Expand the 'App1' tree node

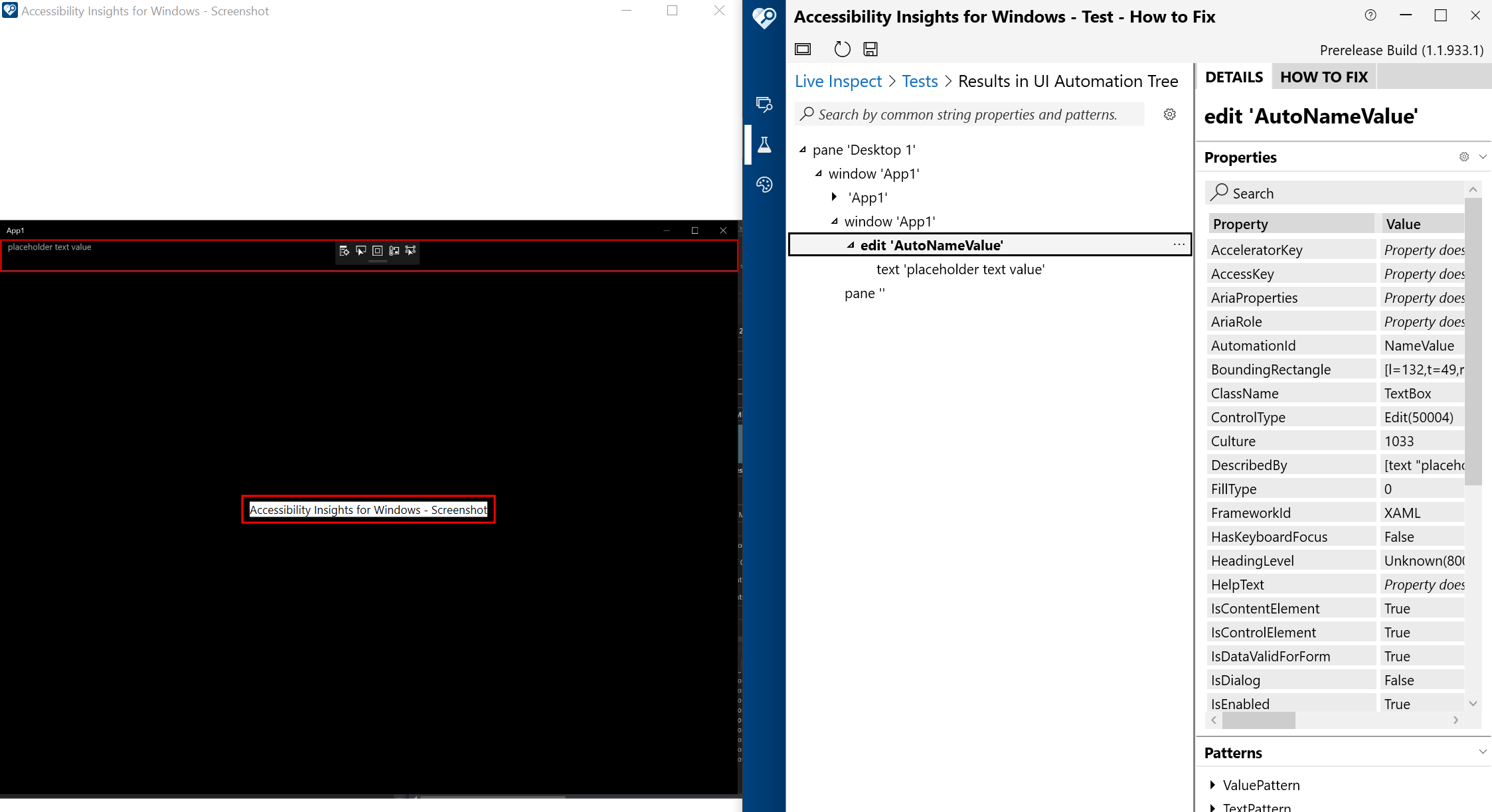point(834,197)
